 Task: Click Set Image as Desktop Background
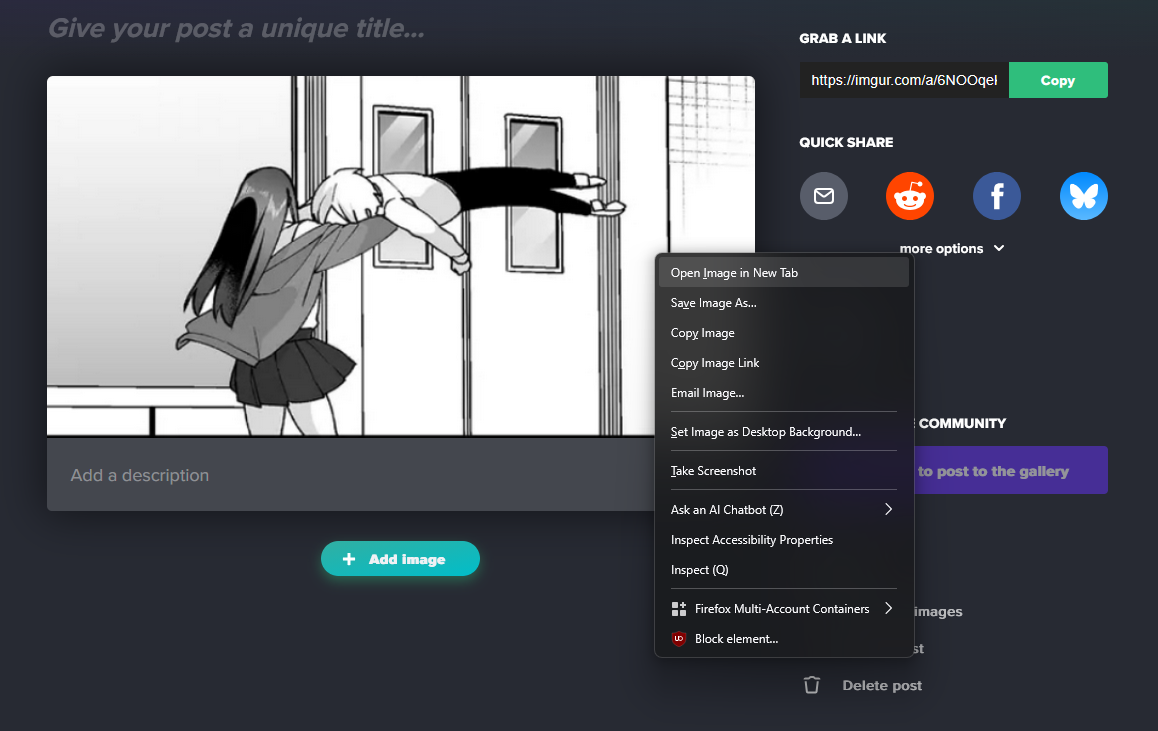[765, 432]
